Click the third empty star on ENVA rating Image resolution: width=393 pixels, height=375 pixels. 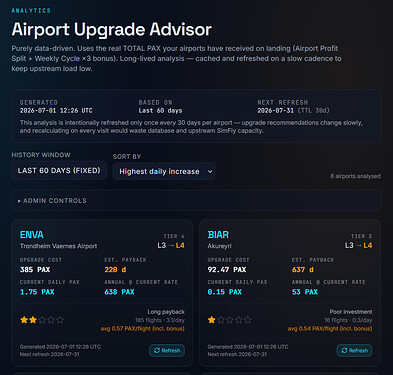(x=42, y=320)
